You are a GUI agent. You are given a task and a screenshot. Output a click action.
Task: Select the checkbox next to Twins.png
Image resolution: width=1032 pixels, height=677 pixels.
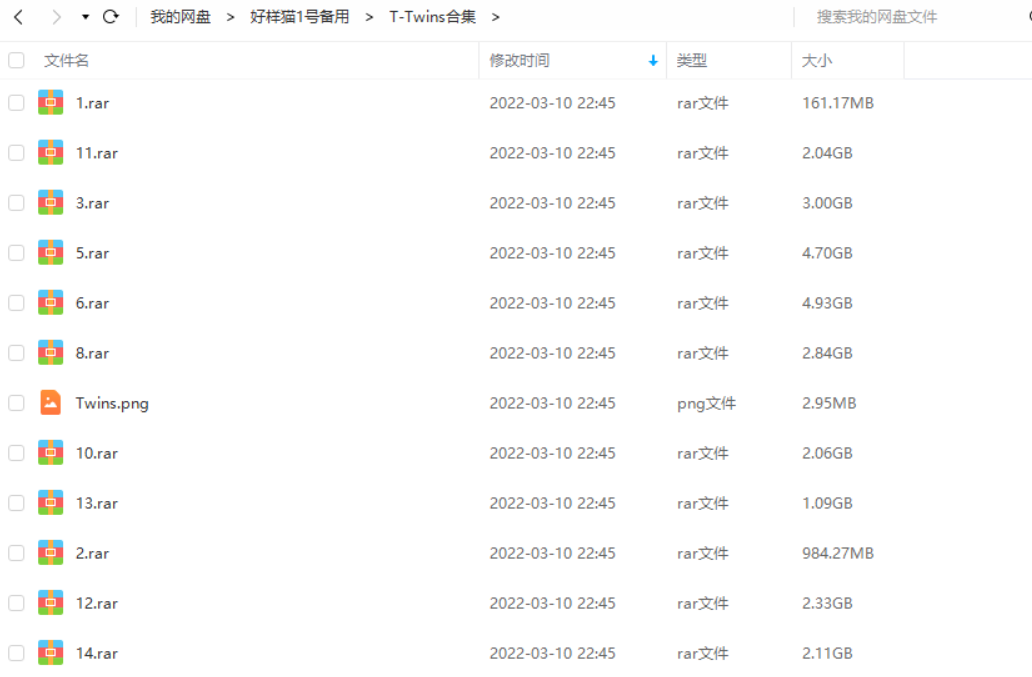16,403
